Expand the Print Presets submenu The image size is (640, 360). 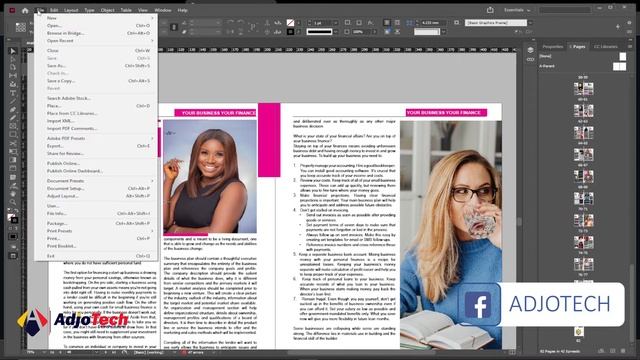[96, 231]
